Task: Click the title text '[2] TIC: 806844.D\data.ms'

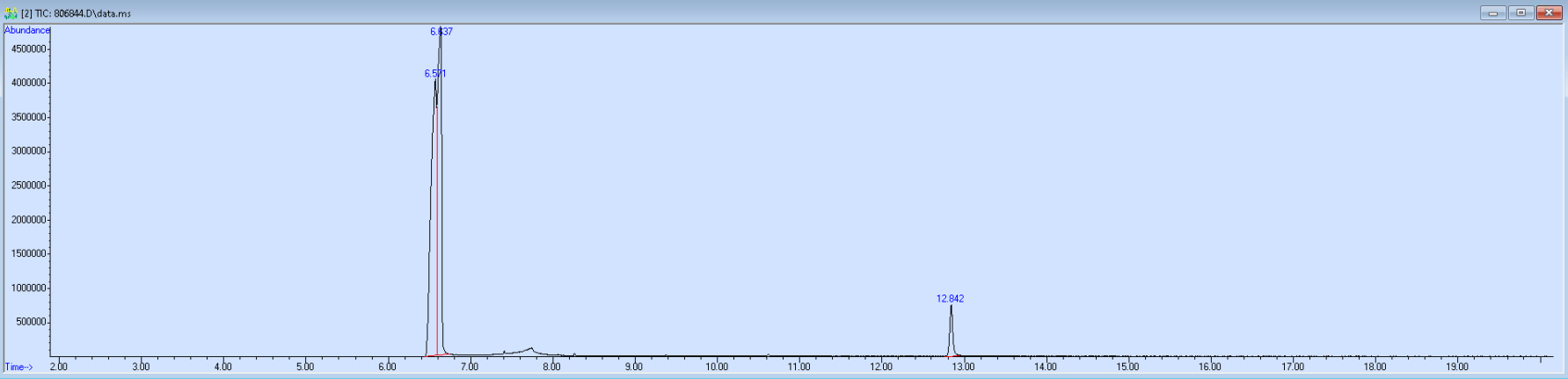Action: point(76,13)
